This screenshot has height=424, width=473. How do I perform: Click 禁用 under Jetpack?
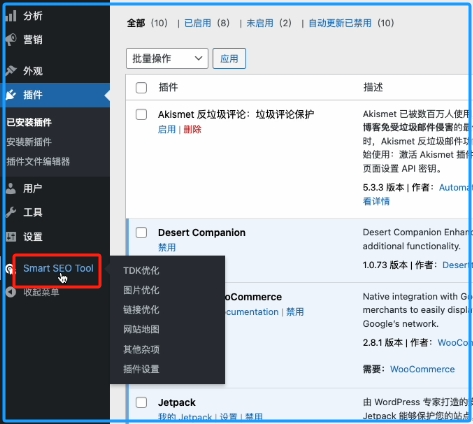(254, 417)
